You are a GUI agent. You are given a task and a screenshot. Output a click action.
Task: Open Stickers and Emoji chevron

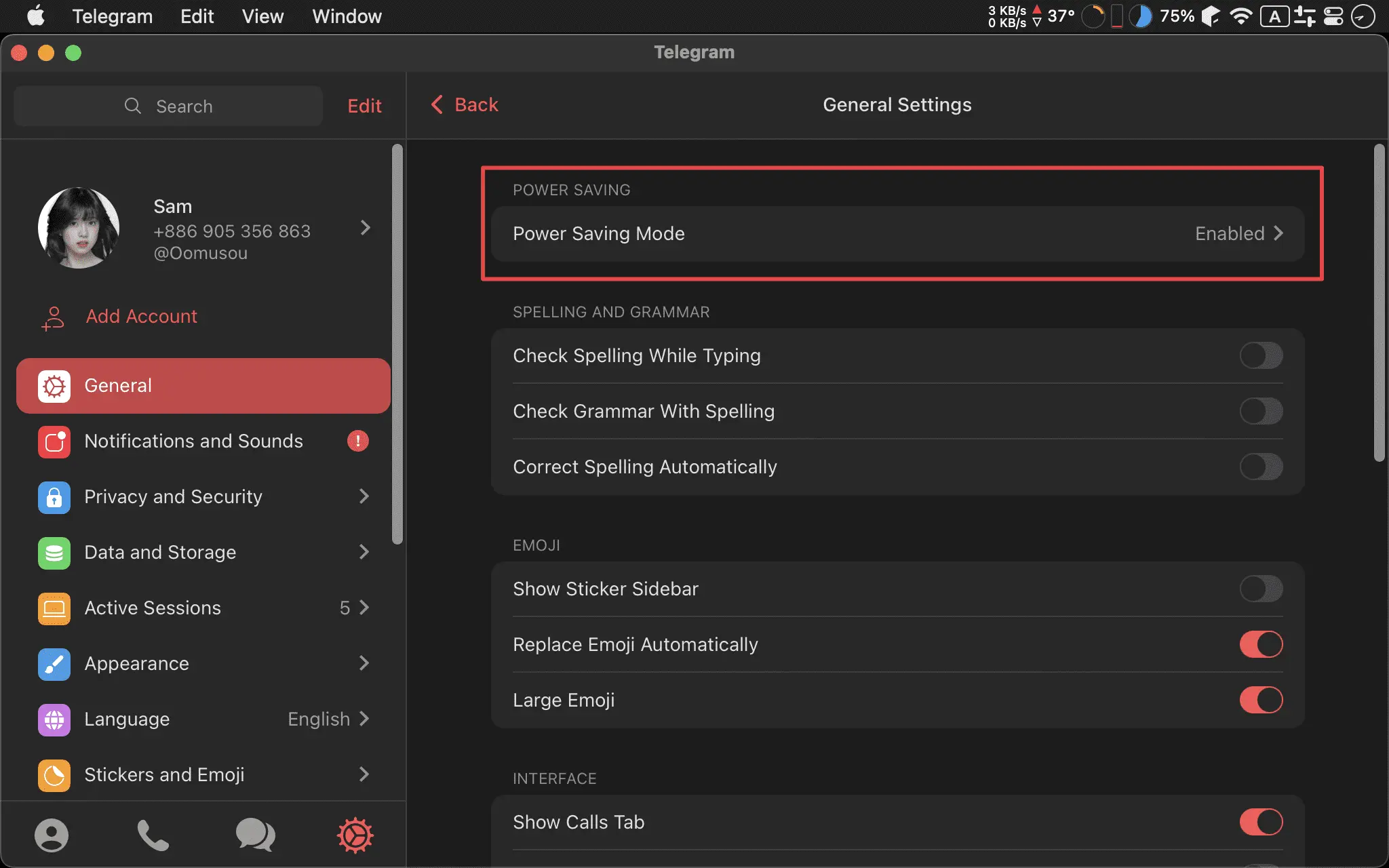364,774
